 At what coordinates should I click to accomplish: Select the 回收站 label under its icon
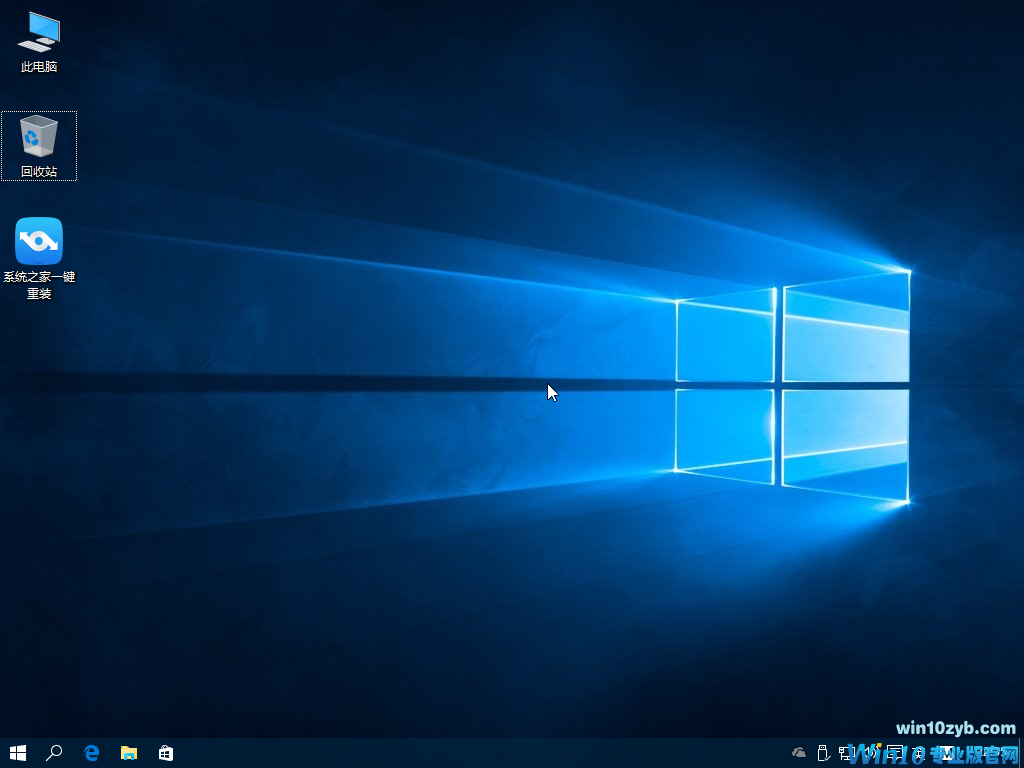click(38, 170)
